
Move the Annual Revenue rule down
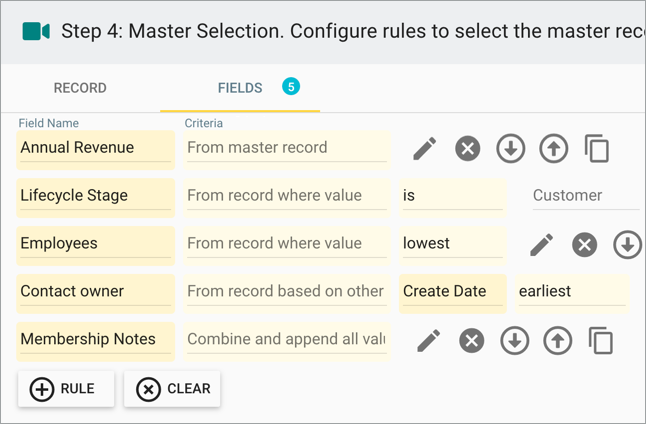510,148
